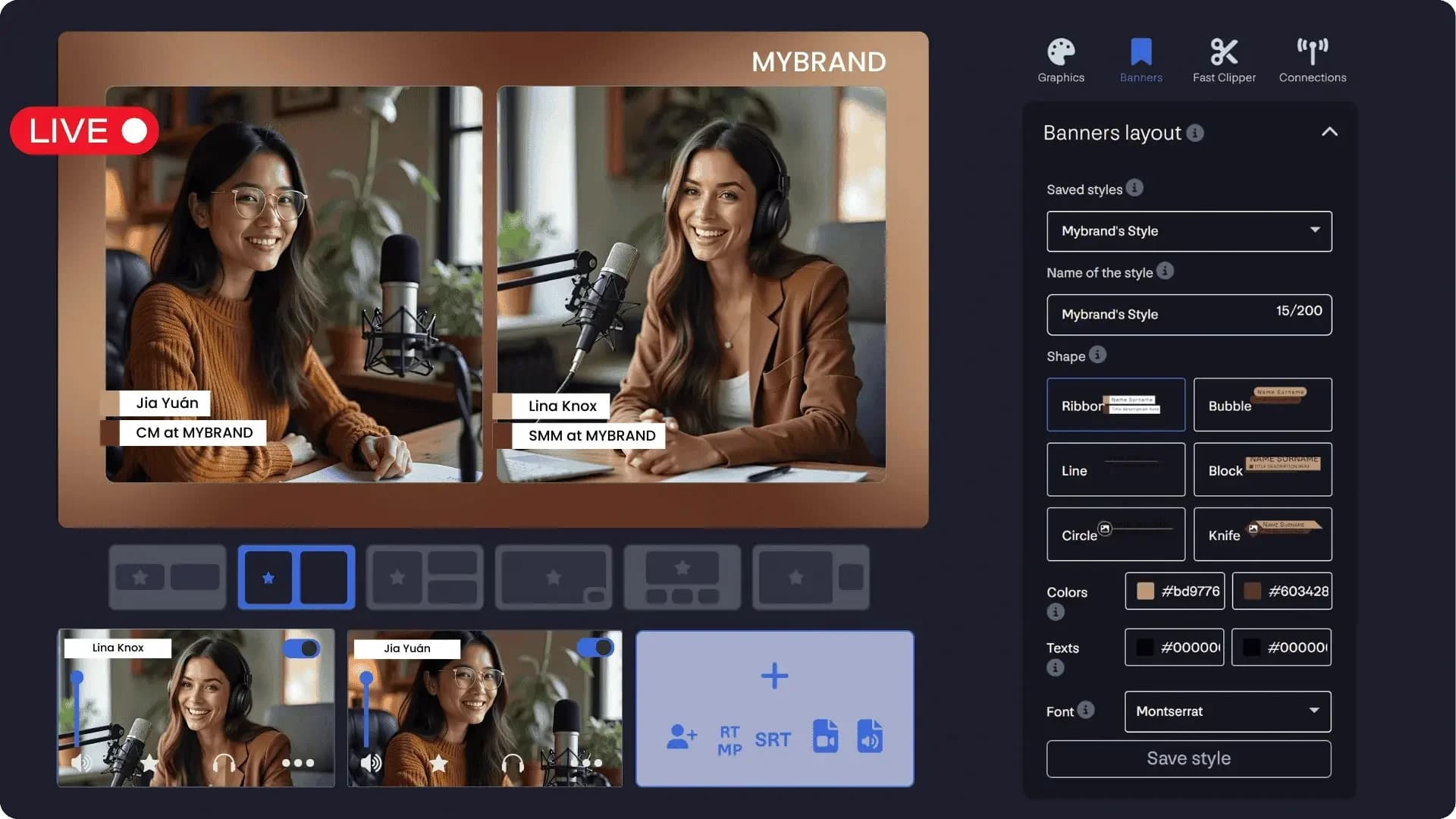The width and height of the screenshot is (1456, 819).
Task: Pick the #bd9776 color swatch
Action: (x=1145, y=591)
